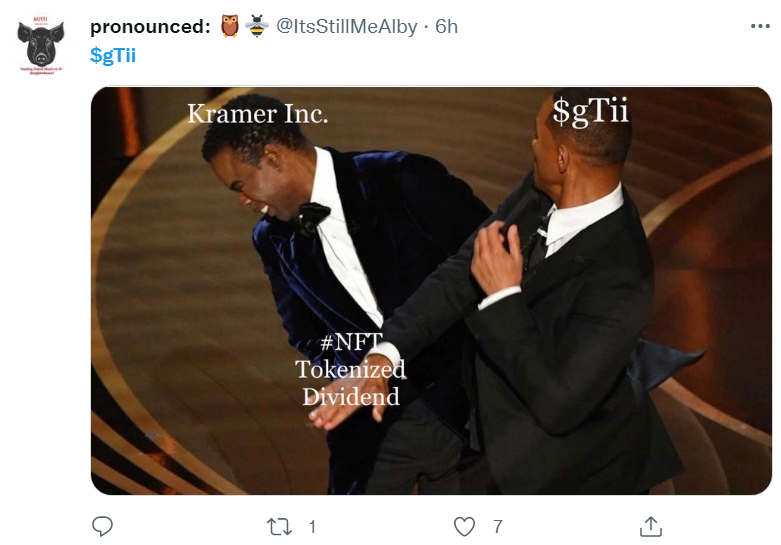Open the meme image attached to tweet
781x545 pixels.
coord(431,291)
